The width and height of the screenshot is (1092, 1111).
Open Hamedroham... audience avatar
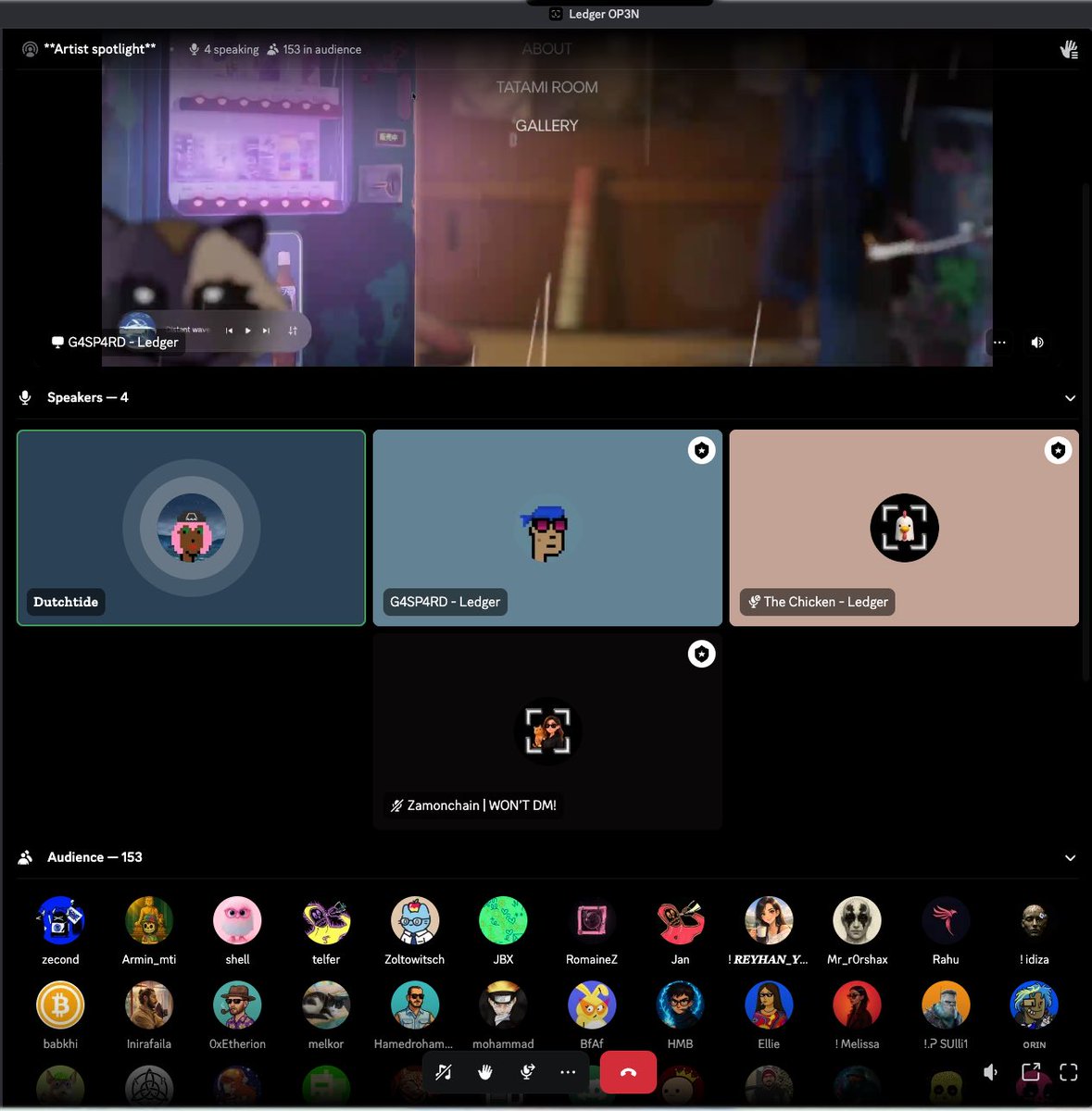click(414, 1005)
